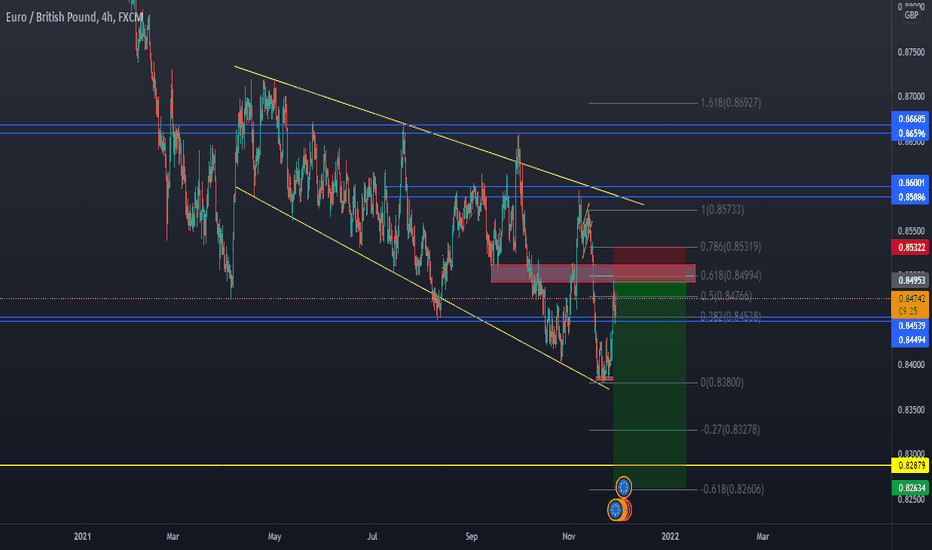
Task: Click the 0.87500 price axis value
Action: 911,52
